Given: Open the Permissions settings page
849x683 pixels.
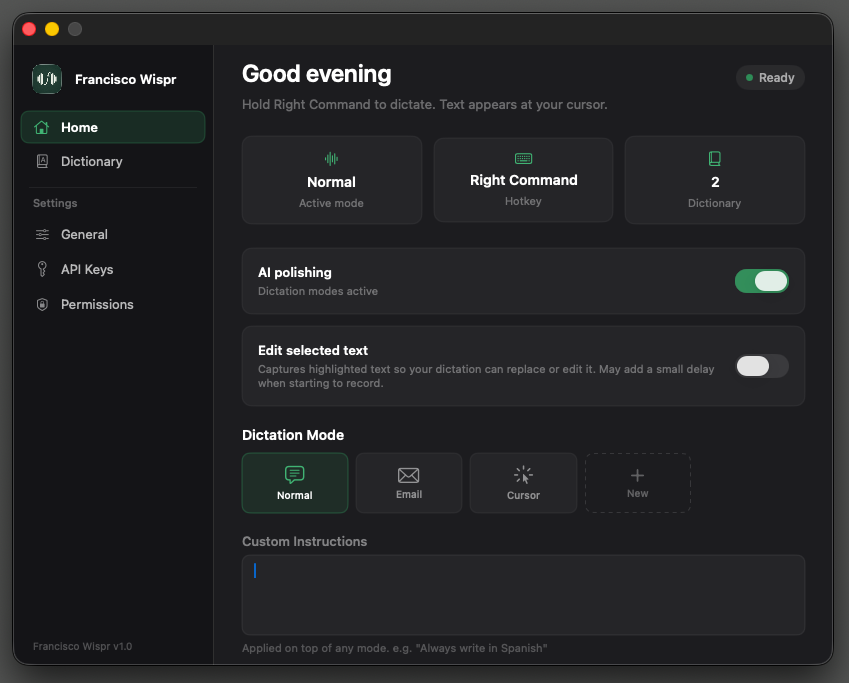Looking at the screenshot, I should click(x=97, y=304).
